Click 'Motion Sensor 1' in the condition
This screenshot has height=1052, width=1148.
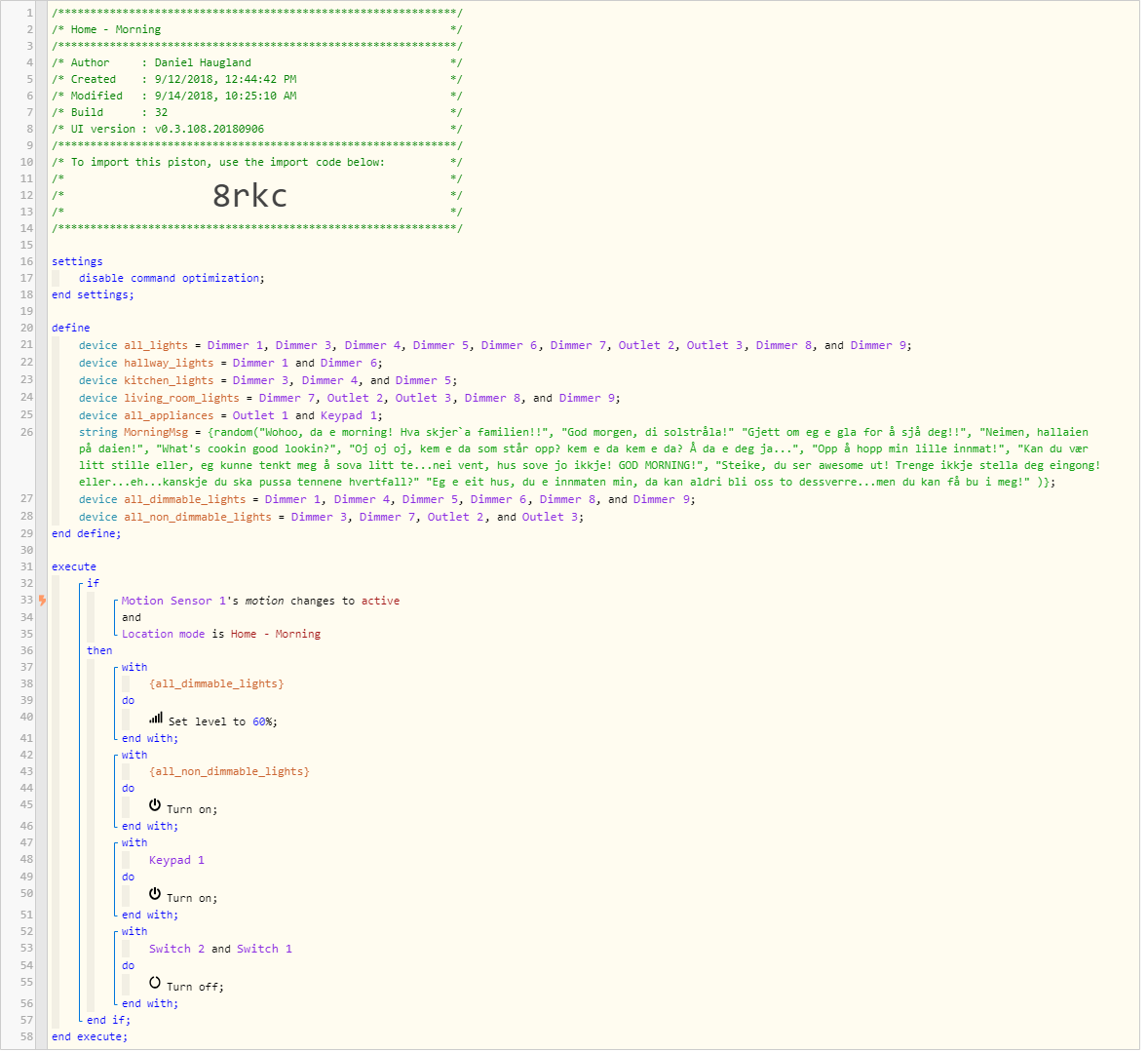coord(174,603)
